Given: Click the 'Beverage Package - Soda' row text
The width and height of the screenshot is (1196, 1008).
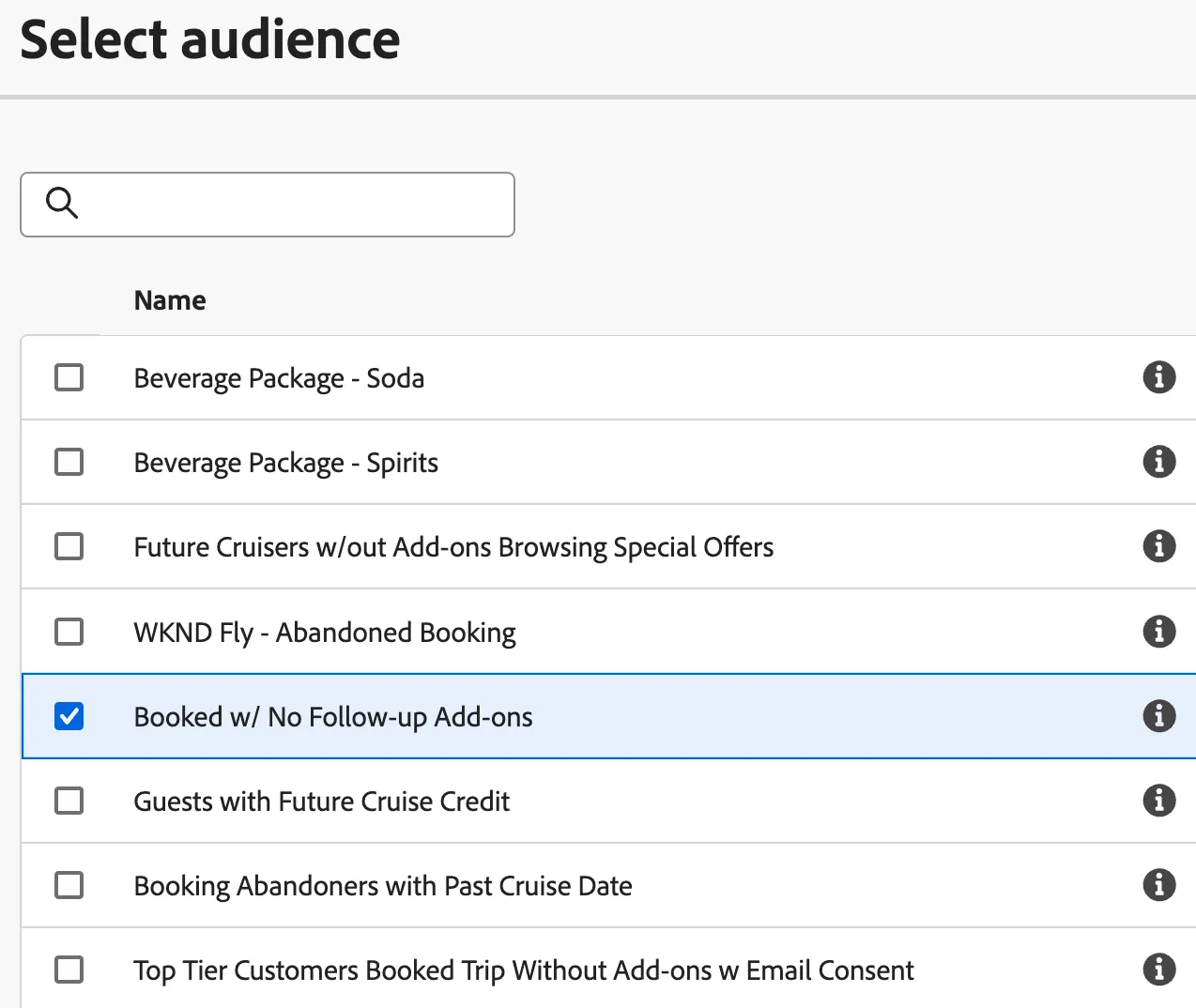Looking at the screenshot, I should click(279, 378).
